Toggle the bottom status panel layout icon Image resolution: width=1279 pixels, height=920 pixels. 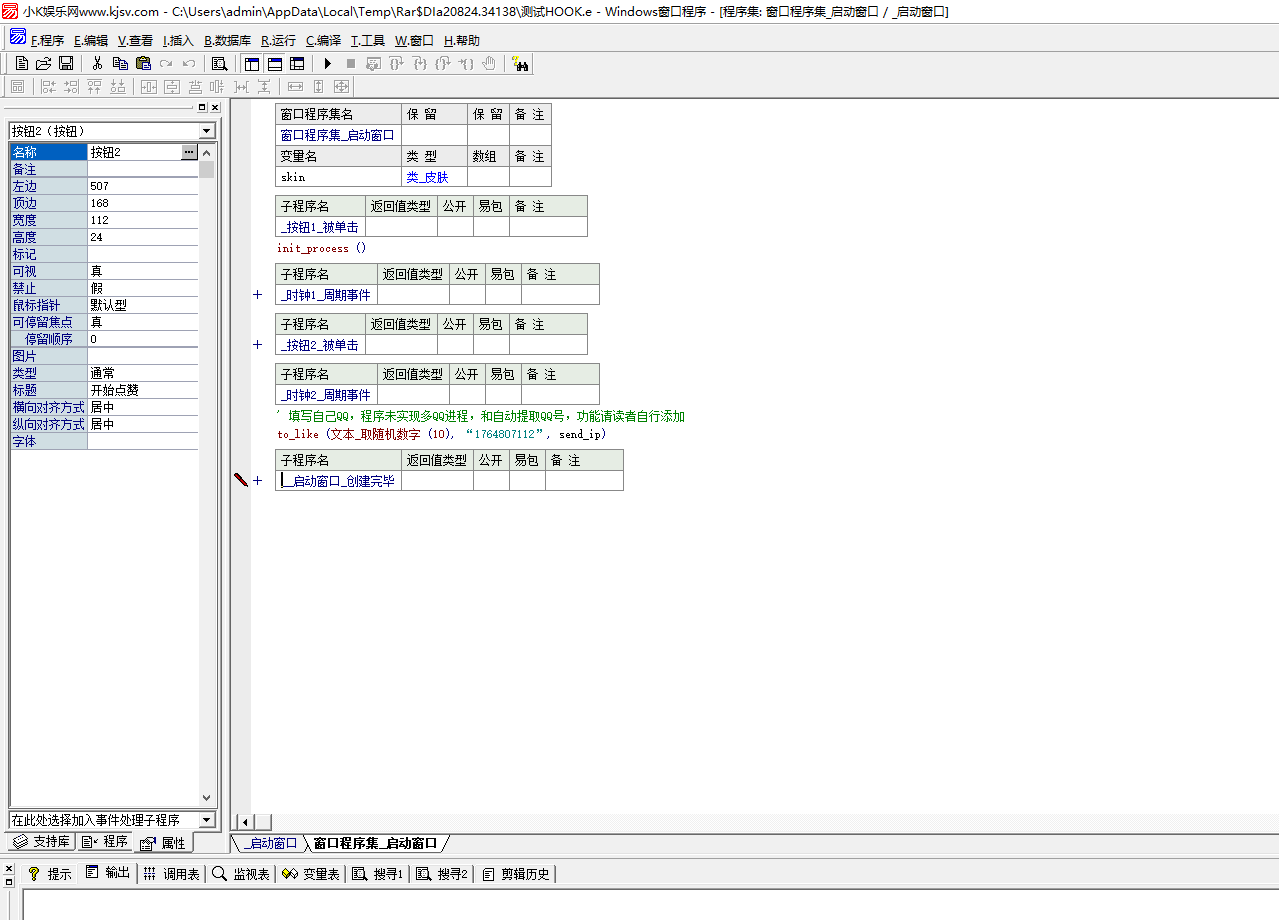tap(274, 63)
